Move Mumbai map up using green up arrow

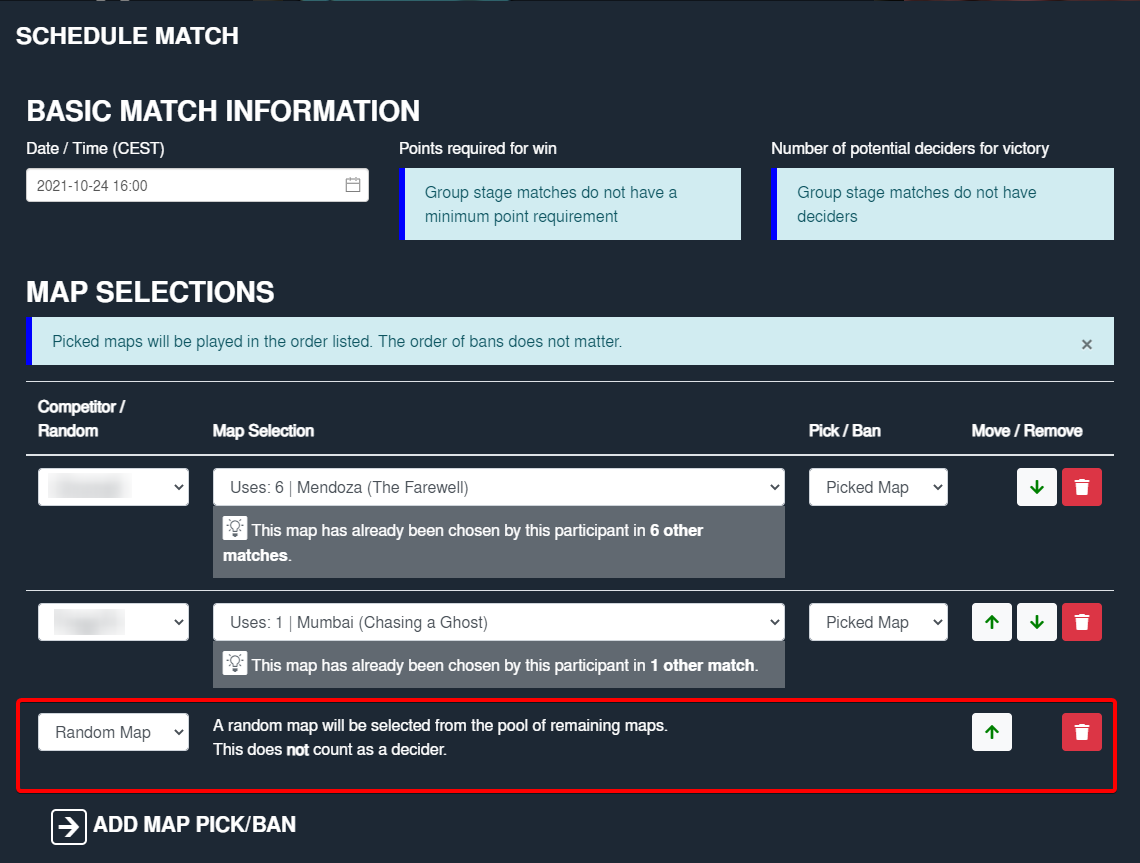991,621
